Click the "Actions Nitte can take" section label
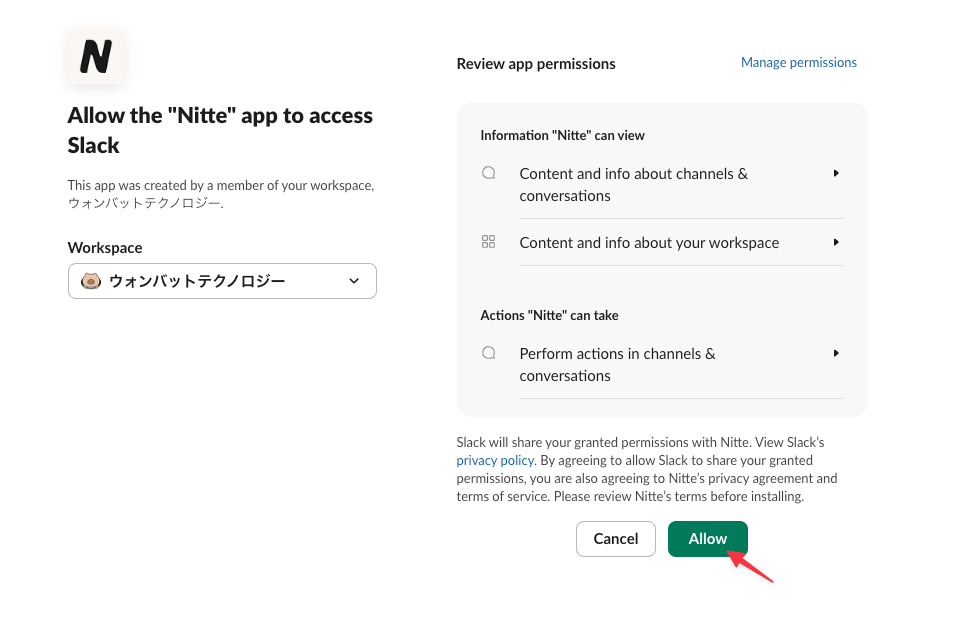Screen dimensions: 976x618 pos(549,315)
